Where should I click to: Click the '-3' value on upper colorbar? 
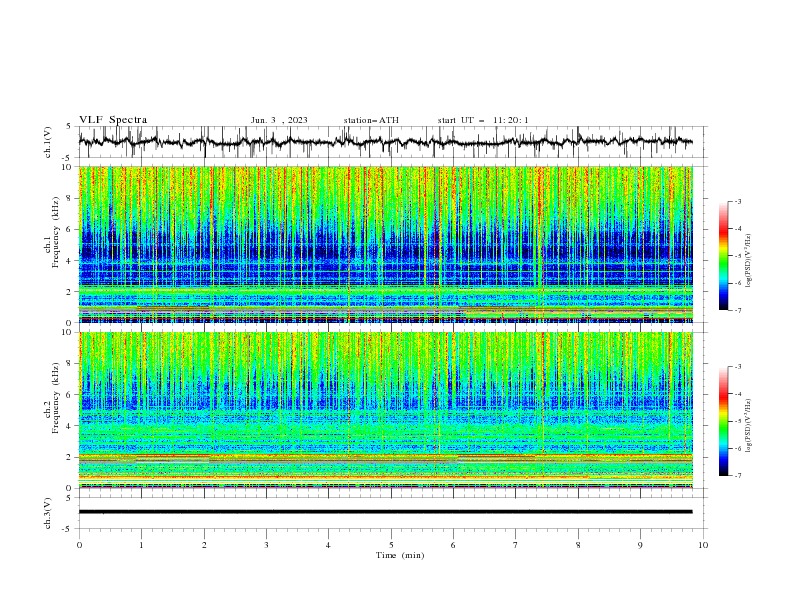coord(737,201)
